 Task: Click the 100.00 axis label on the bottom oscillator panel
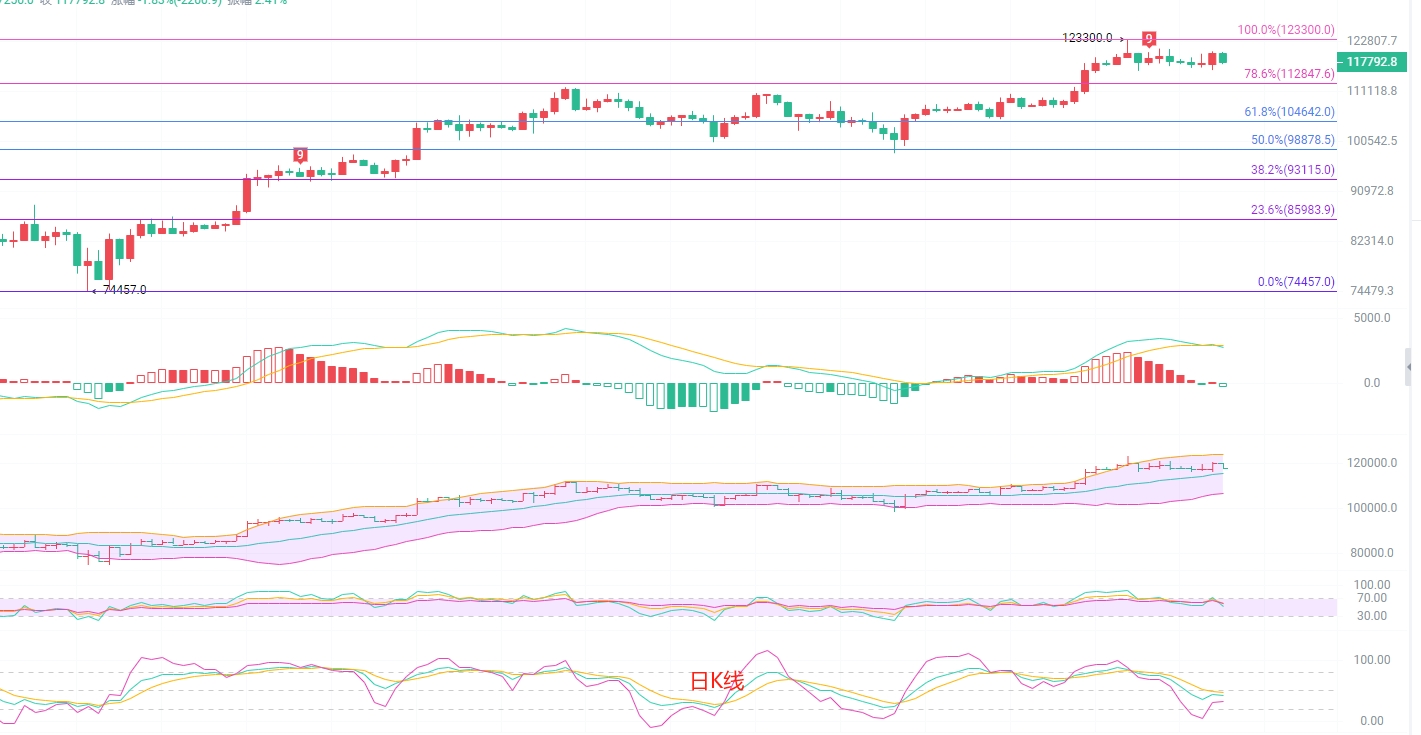click(x=1371, y=660)
